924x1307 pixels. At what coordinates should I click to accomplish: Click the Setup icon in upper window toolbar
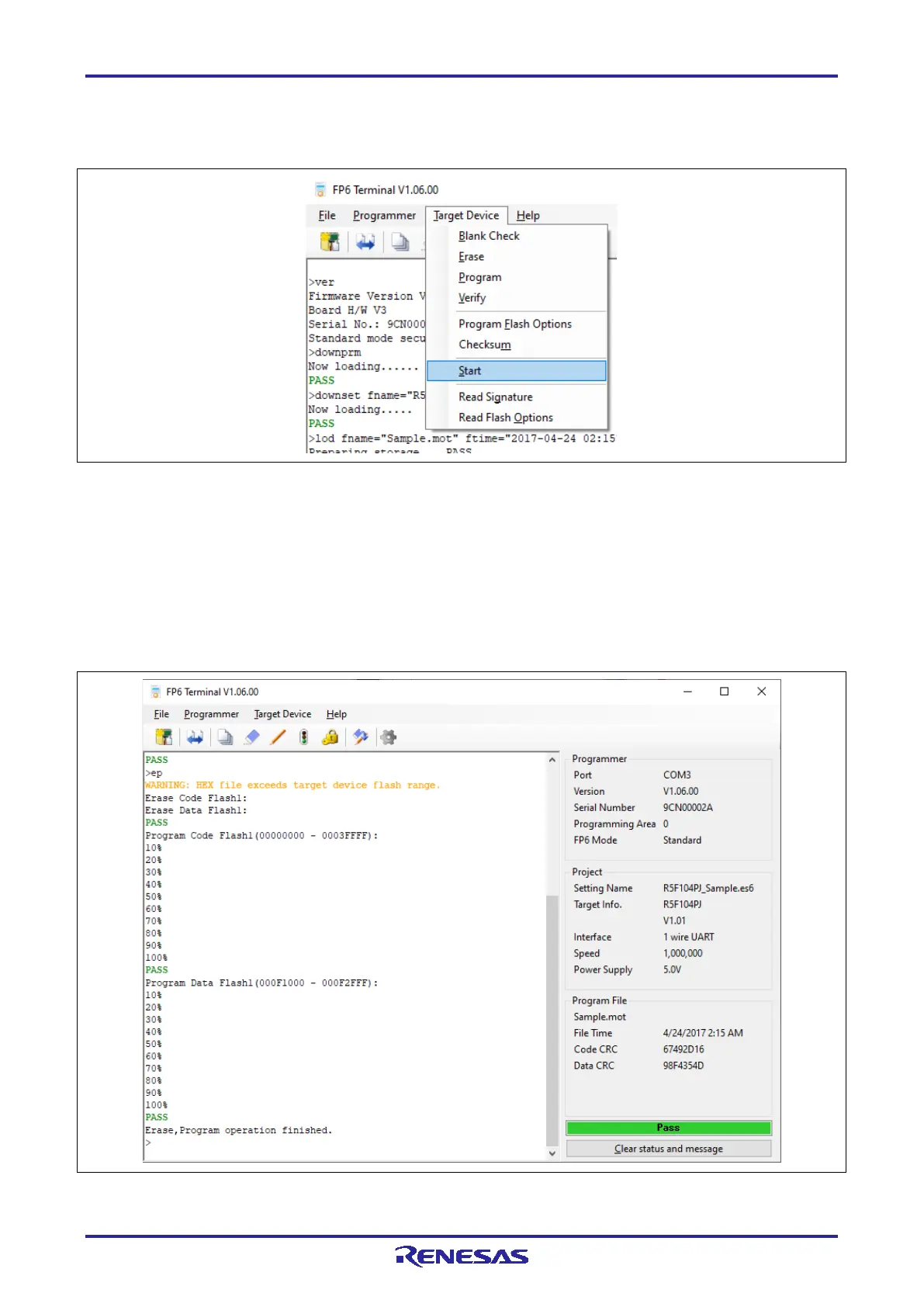(x=330, y=242)
